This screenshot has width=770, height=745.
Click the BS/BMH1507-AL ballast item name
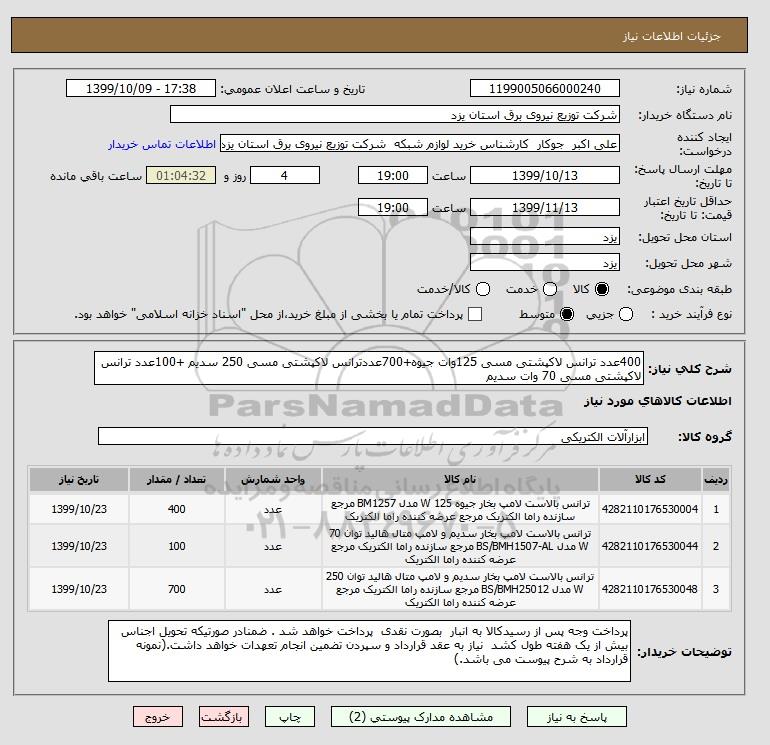[x=460, y=546]
